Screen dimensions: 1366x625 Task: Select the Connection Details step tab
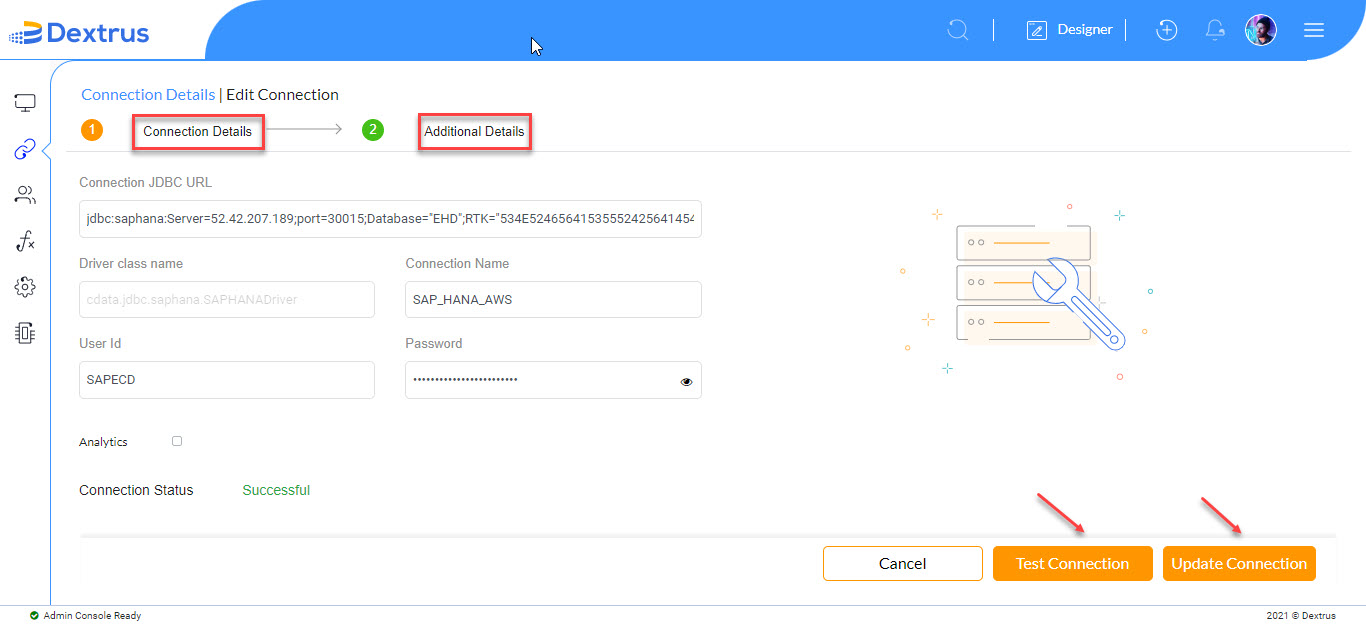pyautogui.click(x=198, y=131)
